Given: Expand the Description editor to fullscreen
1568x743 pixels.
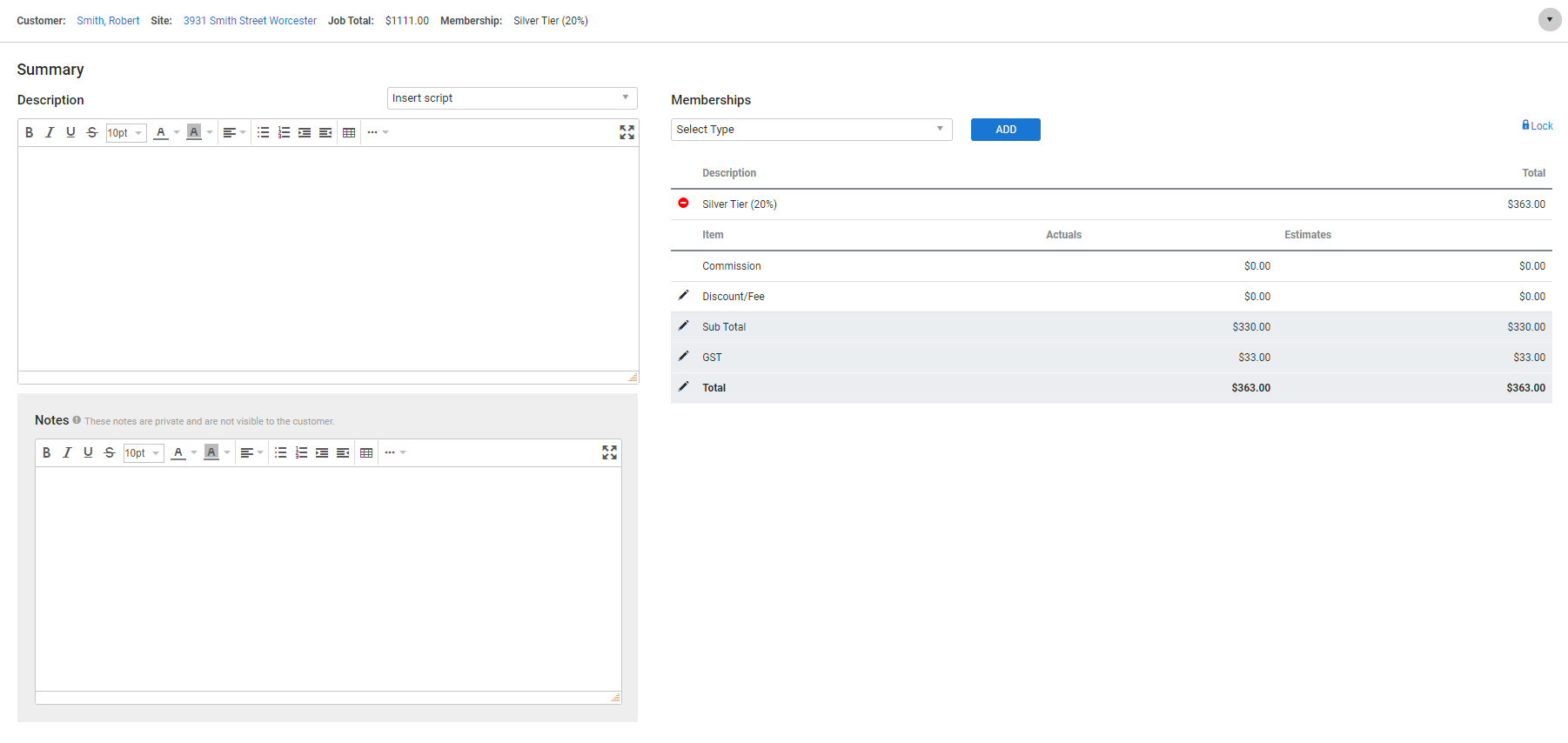Looking at the screenshot, I should (x=627, y=132).
